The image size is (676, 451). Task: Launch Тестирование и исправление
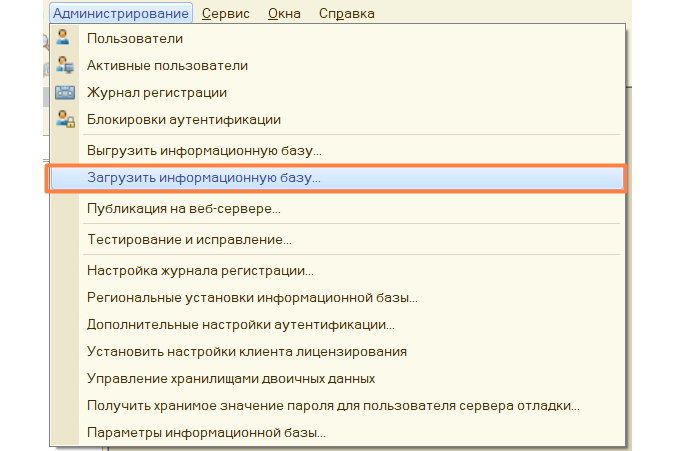pos(338,239)
